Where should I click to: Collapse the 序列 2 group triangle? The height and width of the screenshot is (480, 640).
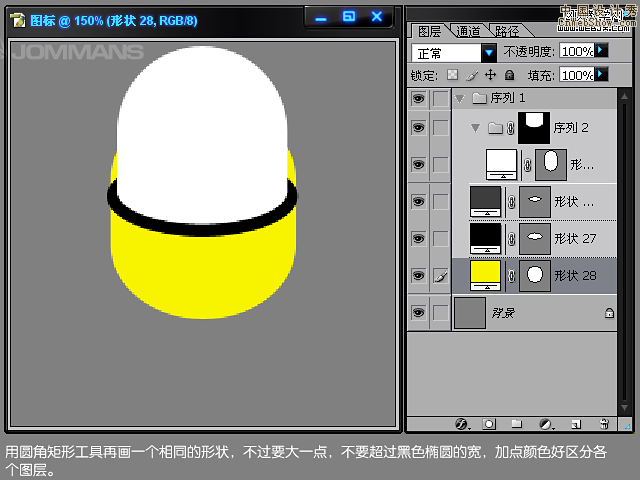[475, 128]
